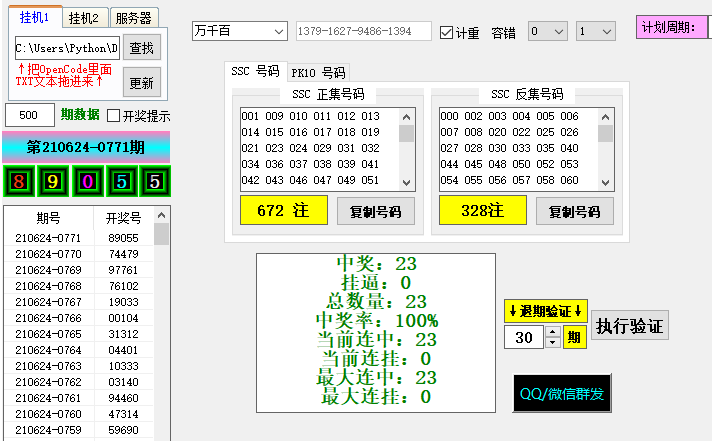Click draw number 00104 cell
The height and width of the screenshot is (441, 712).
[123, 318]
